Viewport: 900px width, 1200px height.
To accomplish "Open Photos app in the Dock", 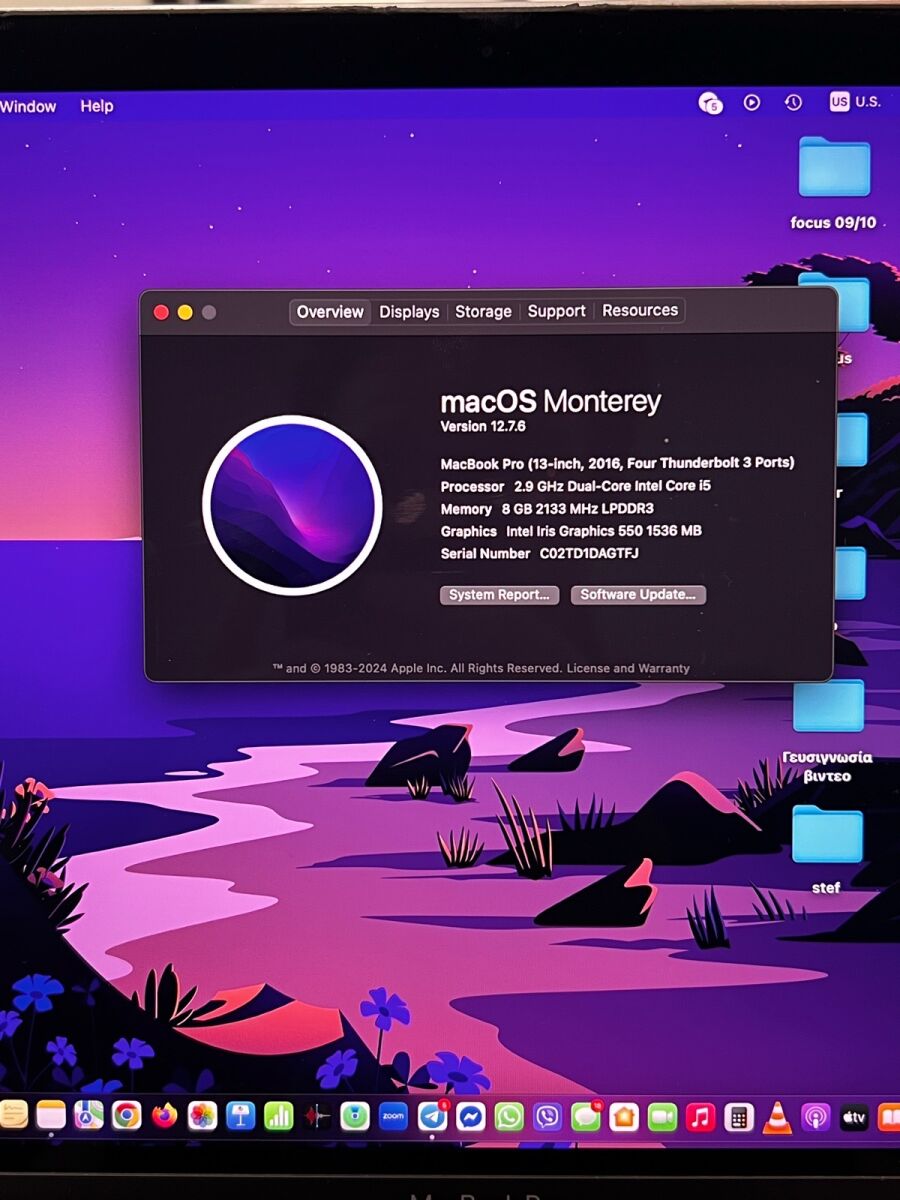I will point(203,1116).
